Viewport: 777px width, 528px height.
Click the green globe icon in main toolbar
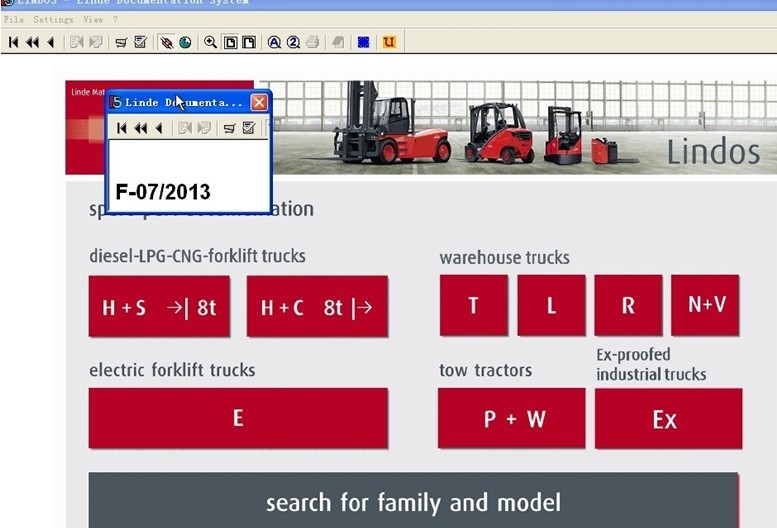(185, 43)
